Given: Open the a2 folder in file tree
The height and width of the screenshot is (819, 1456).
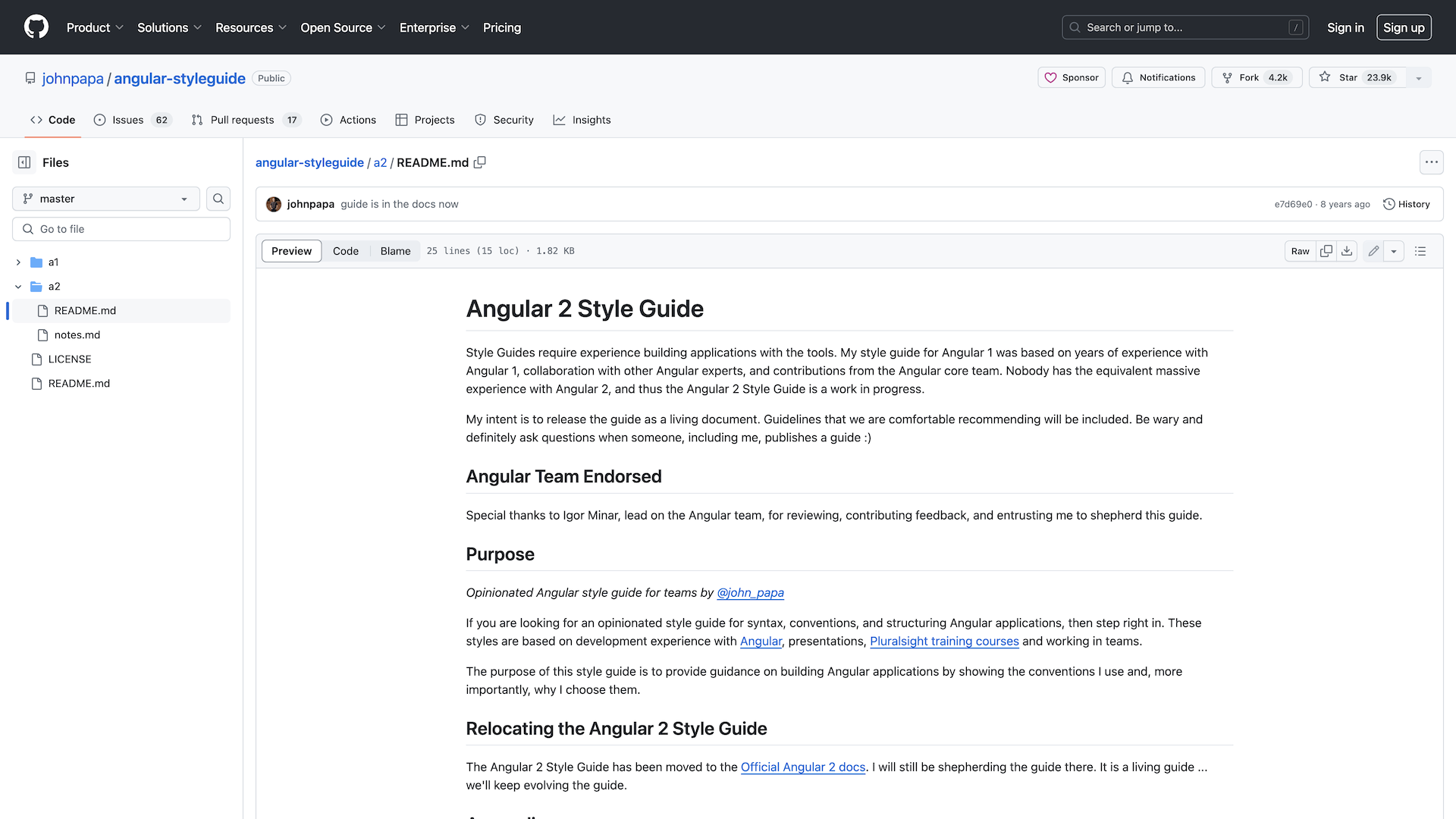Looking at the screenshot, I should click(54, 287).
